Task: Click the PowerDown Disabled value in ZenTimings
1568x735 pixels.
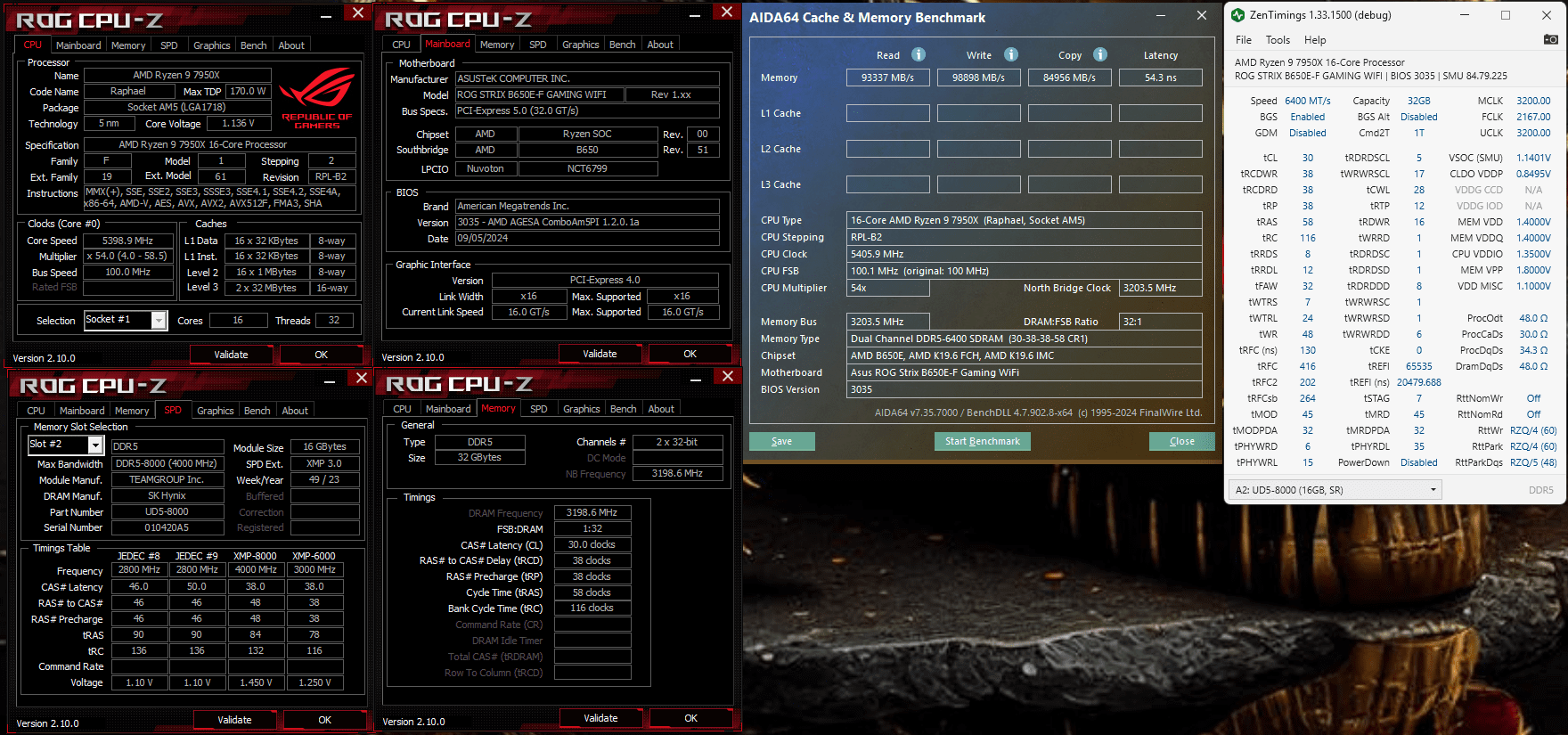Action: [x=1419, y=462]
